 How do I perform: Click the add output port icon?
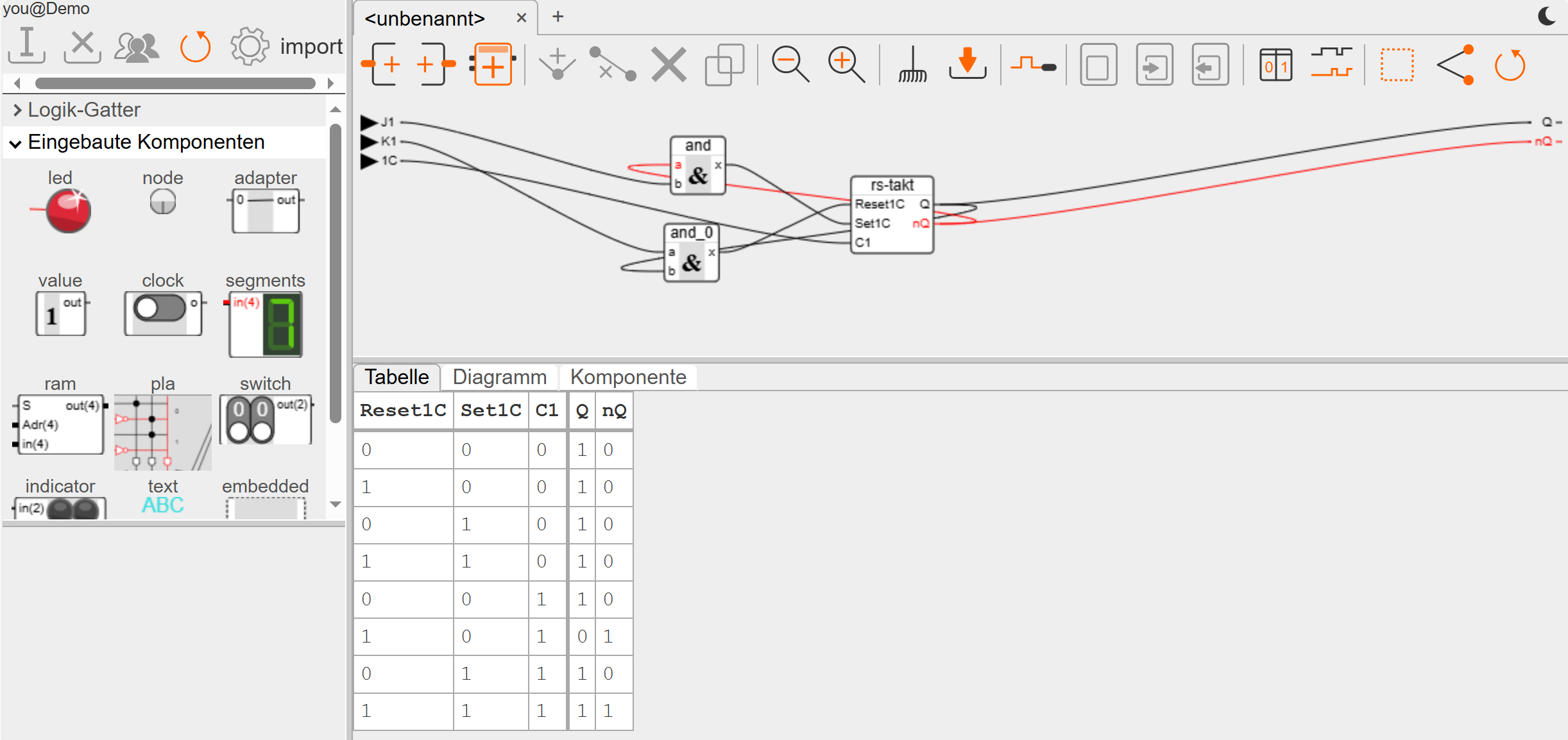click(x=436, y=64)
